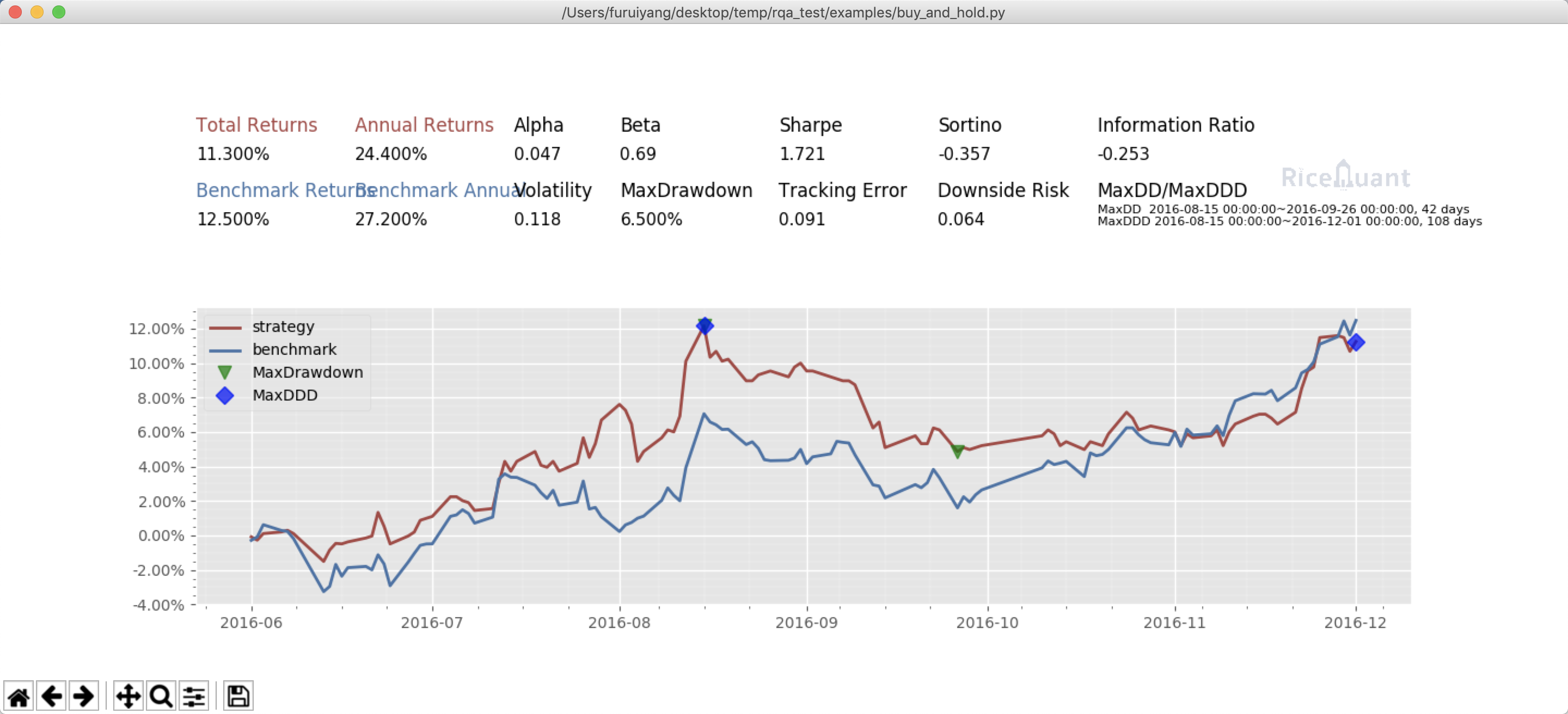Click the Forward arrow toolbar icon
Screen dimensions: 1568x714
click(x=83, y=695)
